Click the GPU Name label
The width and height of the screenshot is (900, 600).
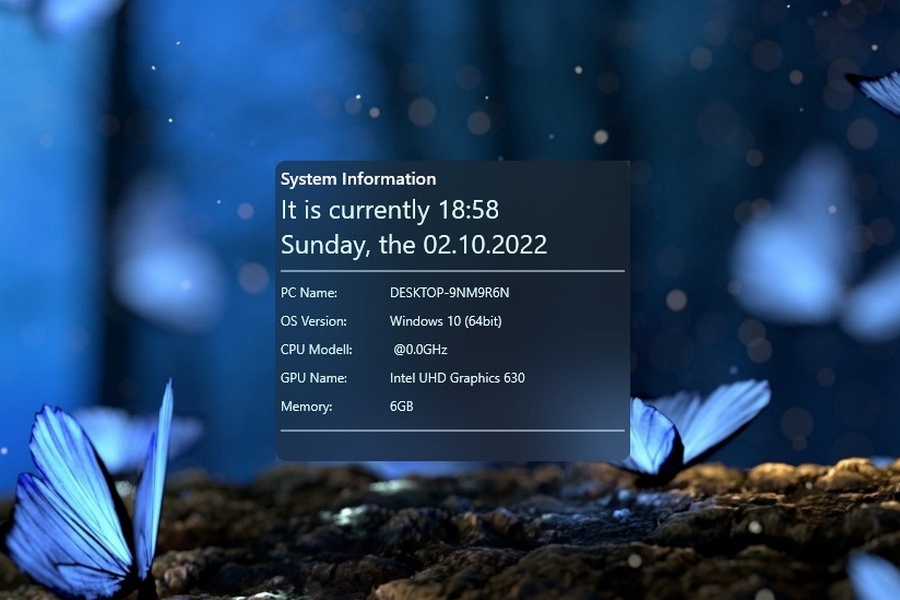[x=314, y=378]
